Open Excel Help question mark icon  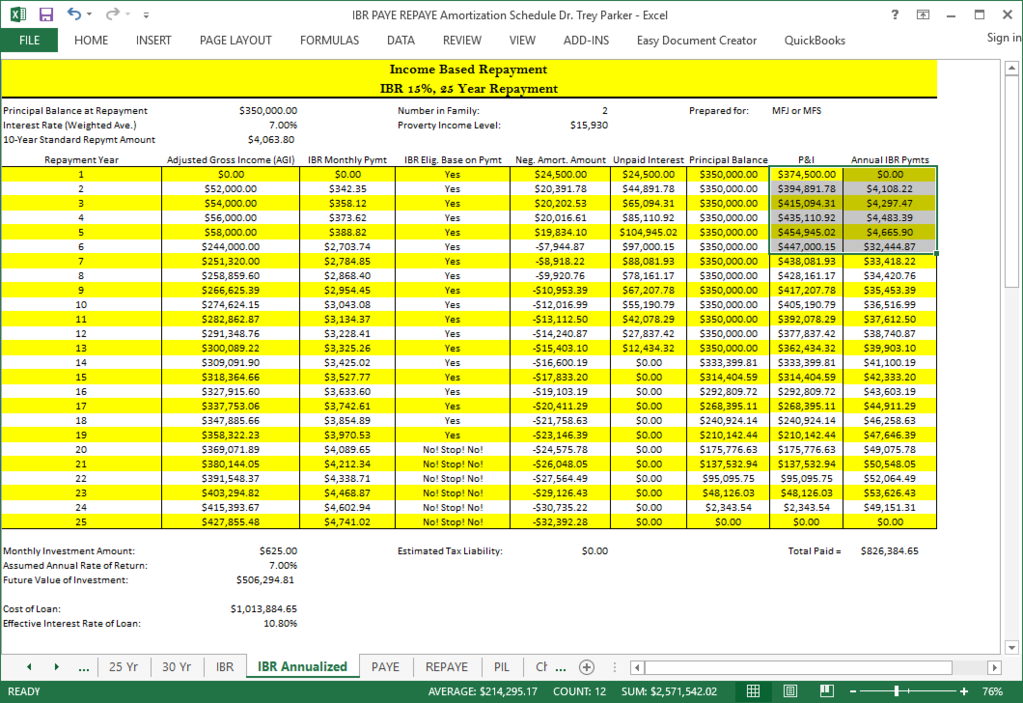(894, 14)
